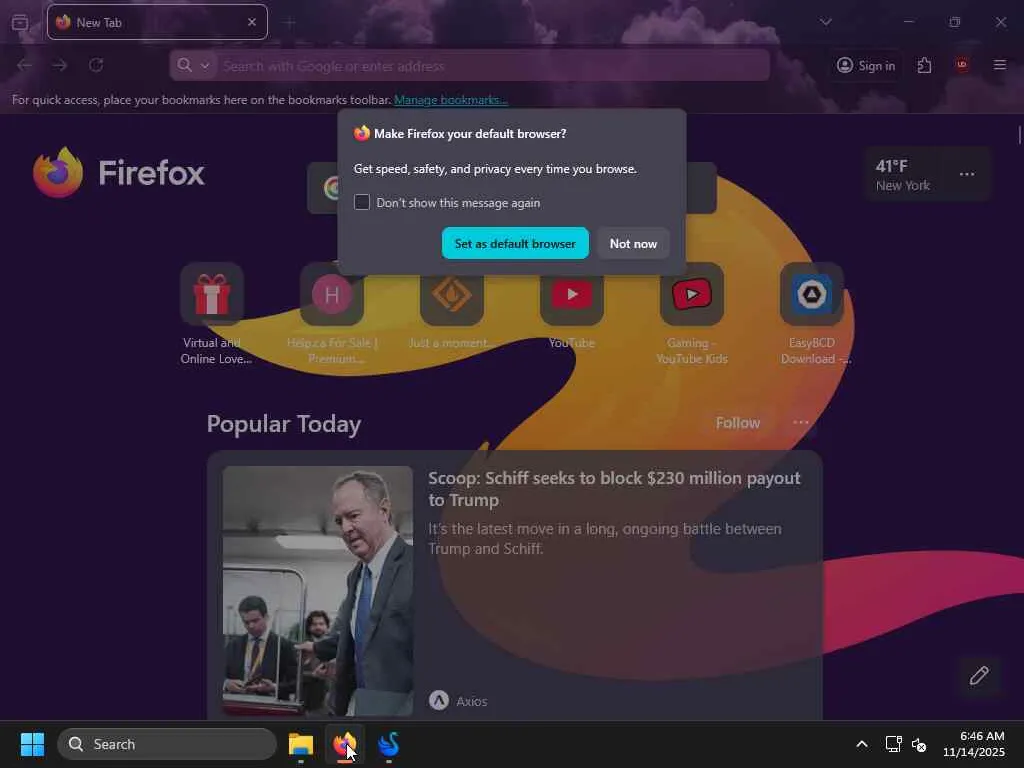Open File Explorer from the taskbar

click(301, 744)
